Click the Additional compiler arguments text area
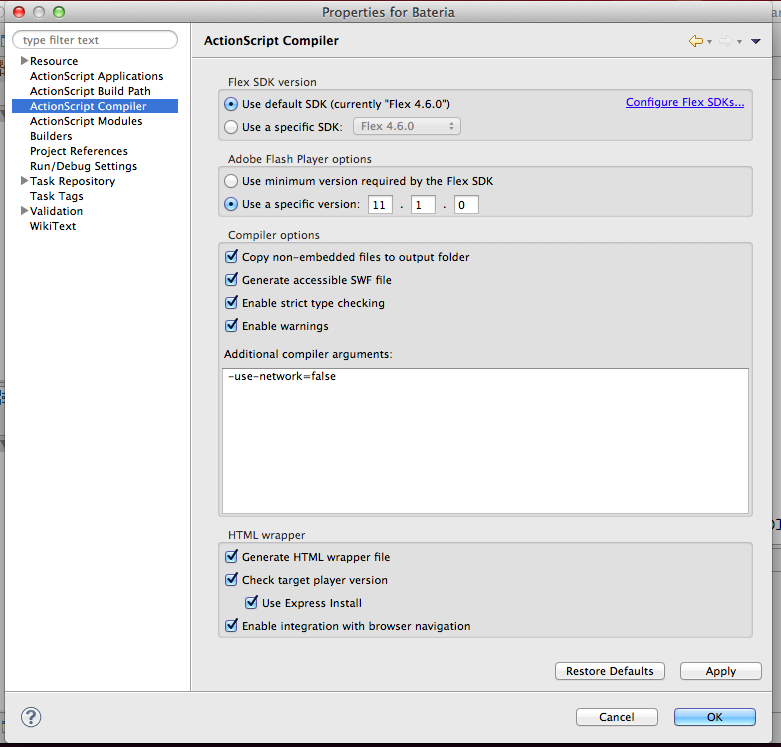Screen dimensions: 781x747 click(485, 440)
